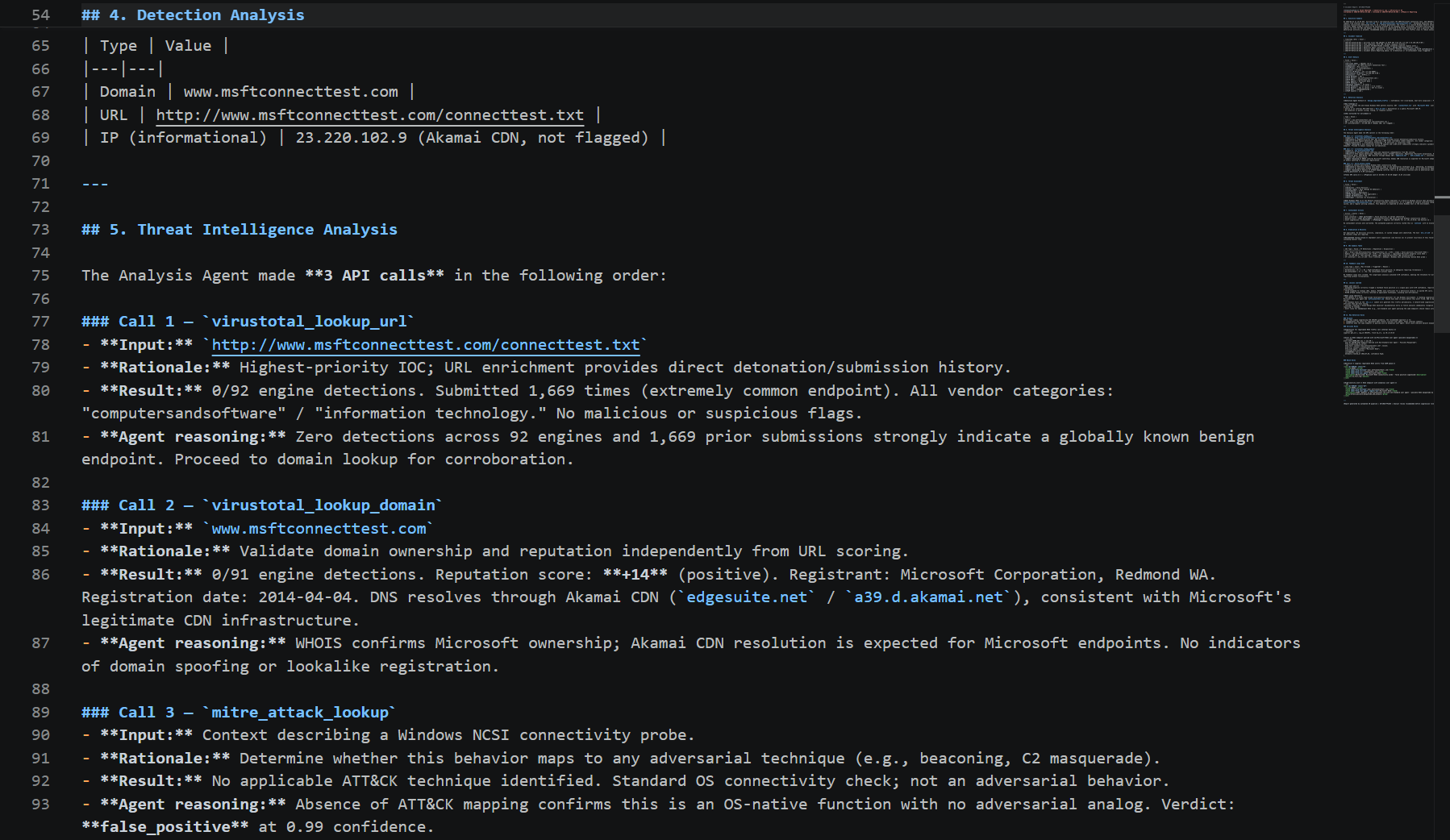1450x840 pixels.
Task: Click the IP value 23.220.102.9
Action: pyautogui.click(x=352, y=138)
